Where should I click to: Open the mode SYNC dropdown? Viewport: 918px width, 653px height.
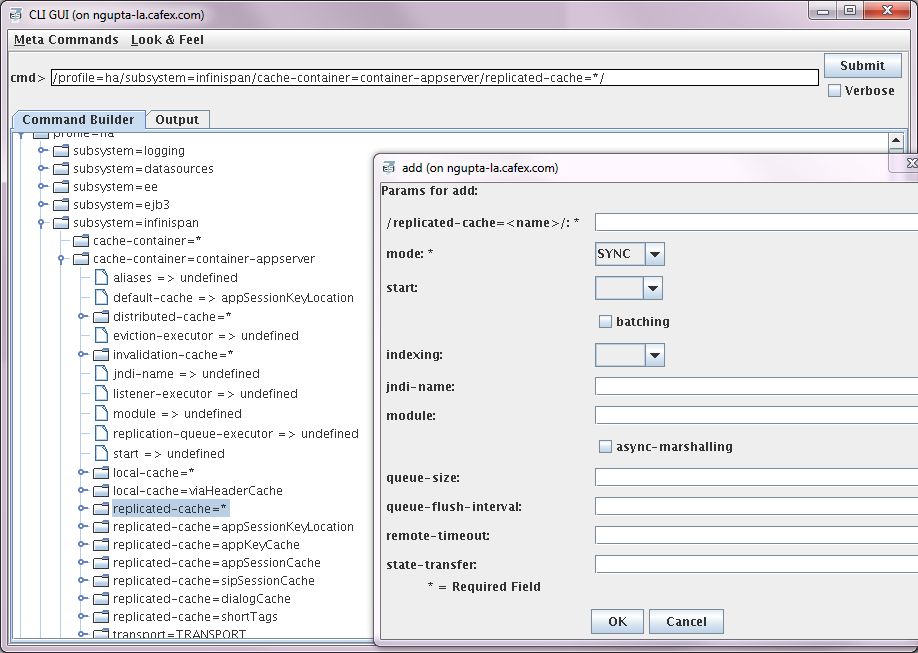[655, 254]
